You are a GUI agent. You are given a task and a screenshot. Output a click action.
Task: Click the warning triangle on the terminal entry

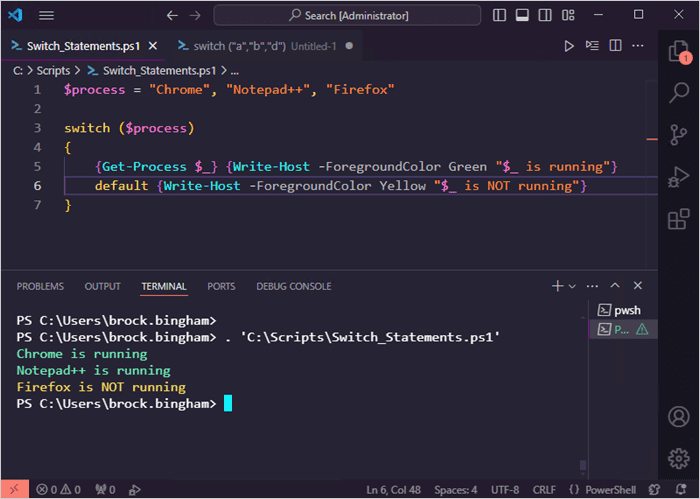point(642,329)
